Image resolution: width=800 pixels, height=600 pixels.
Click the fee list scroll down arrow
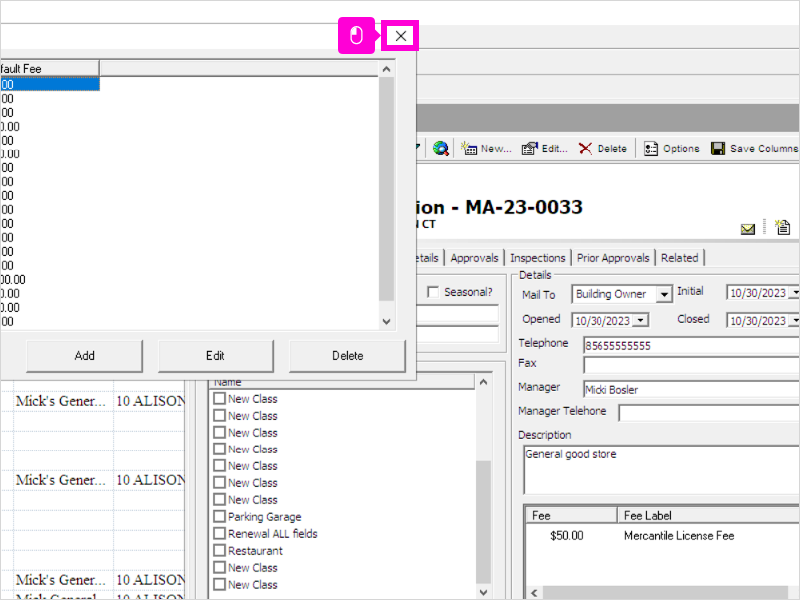pyautogui.click(x=386, y=321)
